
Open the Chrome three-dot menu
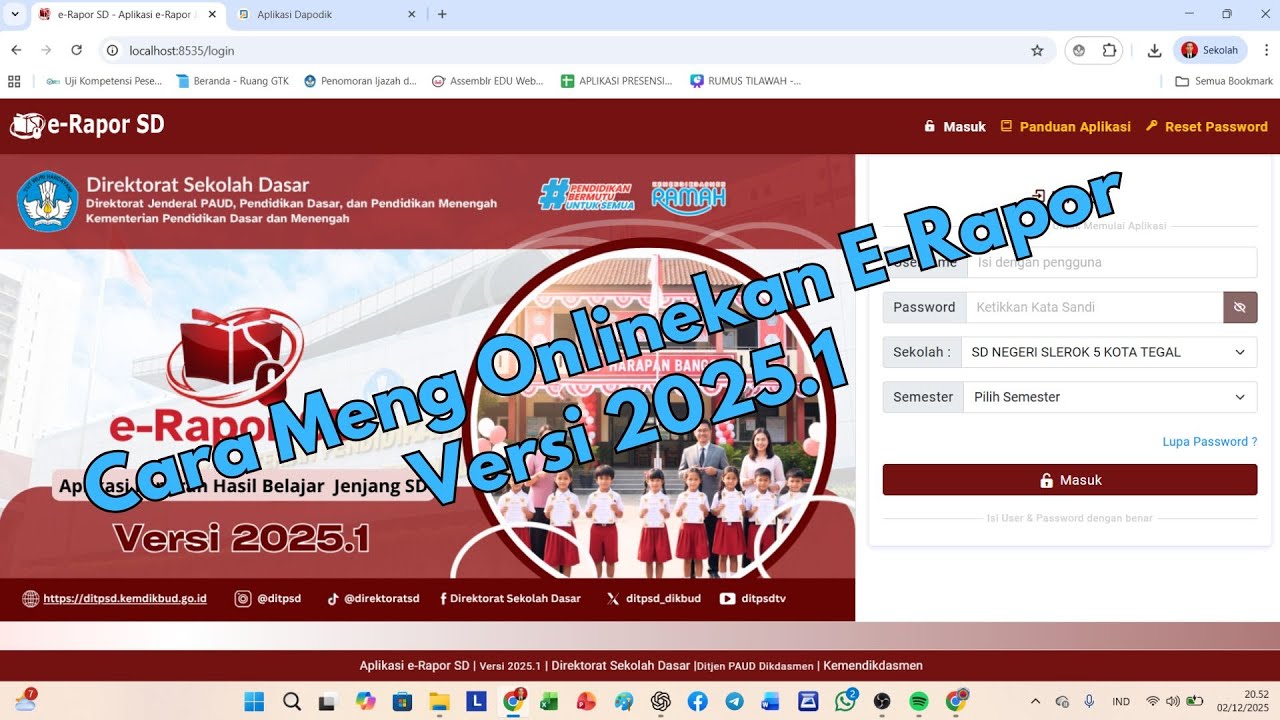1266,50
